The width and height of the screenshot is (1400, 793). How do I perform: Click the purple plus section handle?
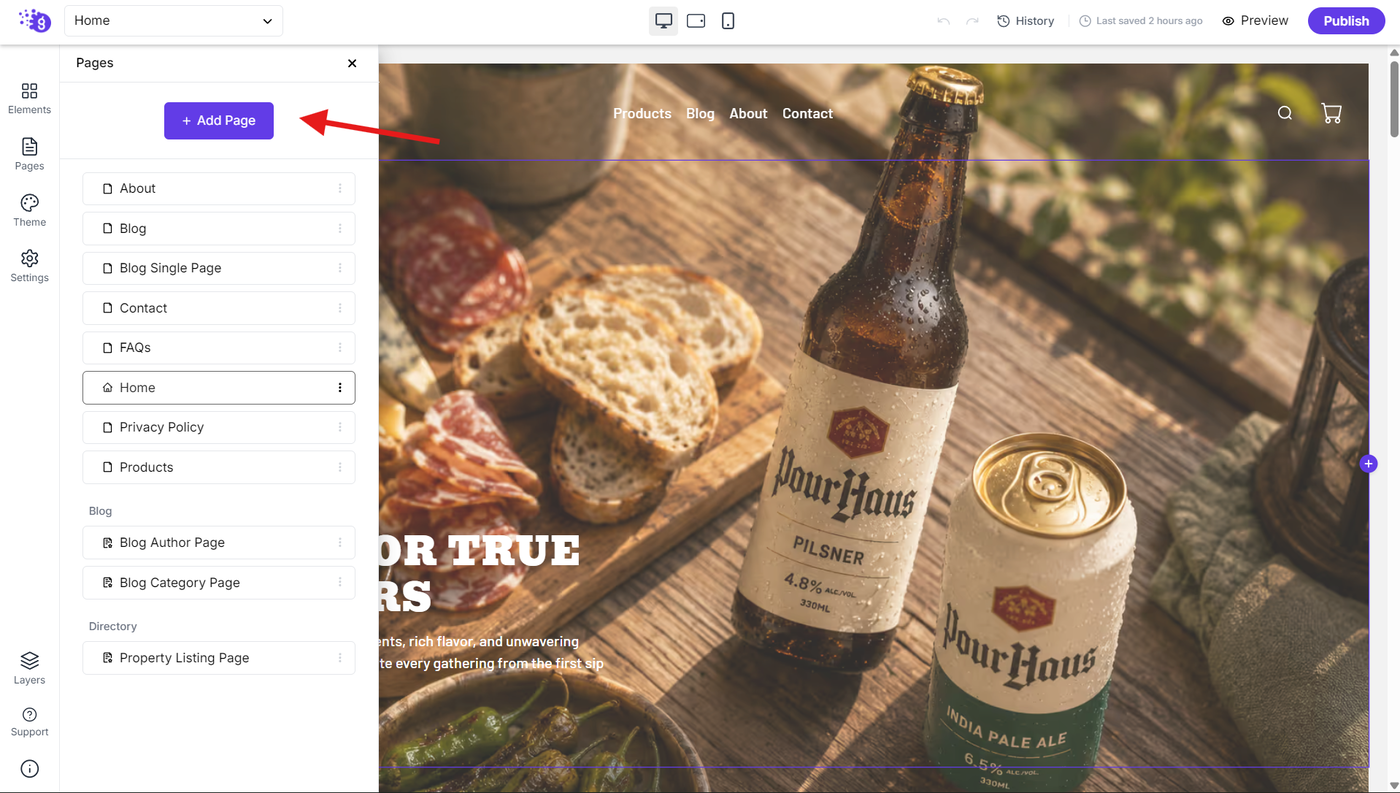point(1368,464)
